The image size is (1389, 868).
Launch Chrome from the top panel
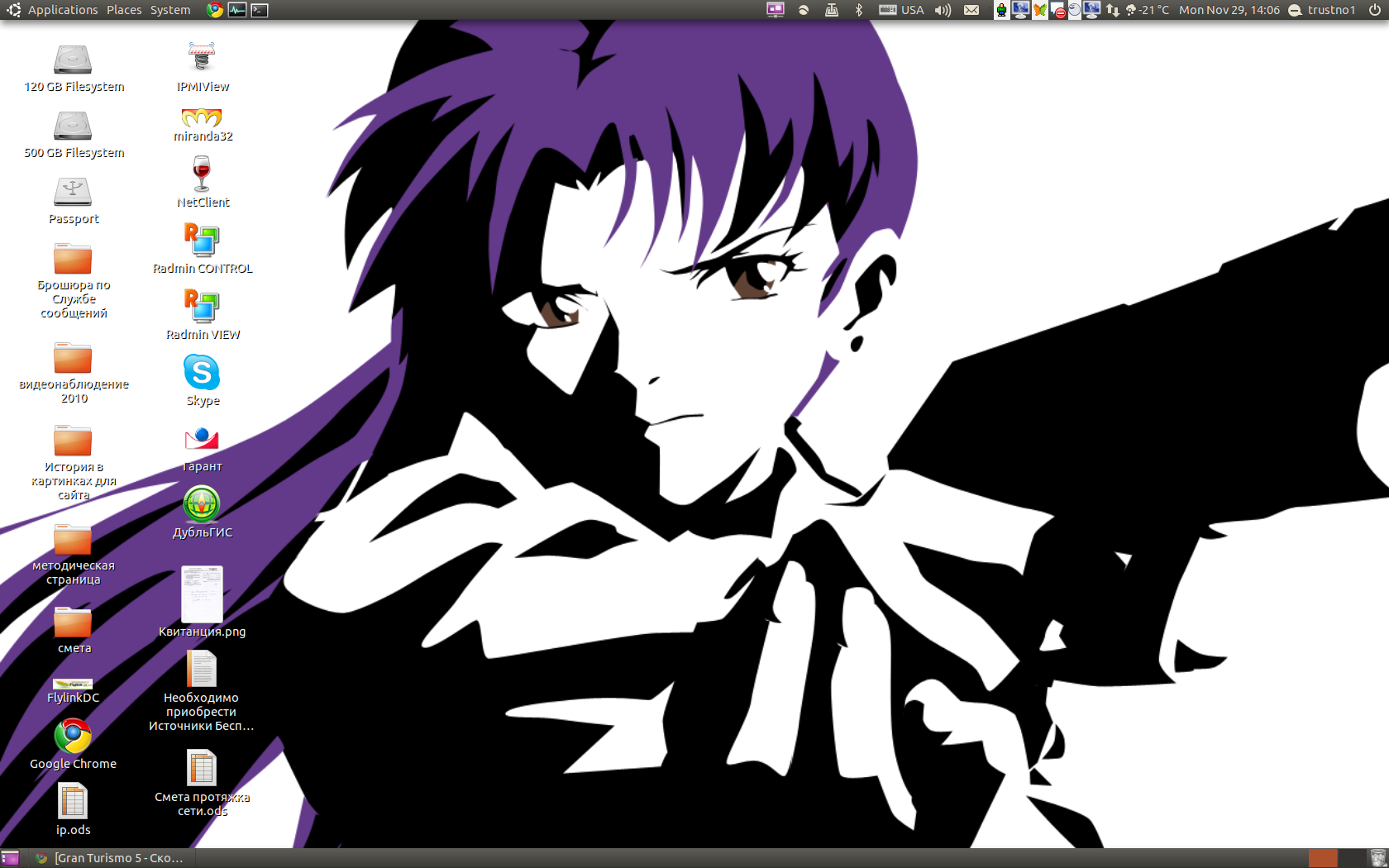[x=215, y=10]
